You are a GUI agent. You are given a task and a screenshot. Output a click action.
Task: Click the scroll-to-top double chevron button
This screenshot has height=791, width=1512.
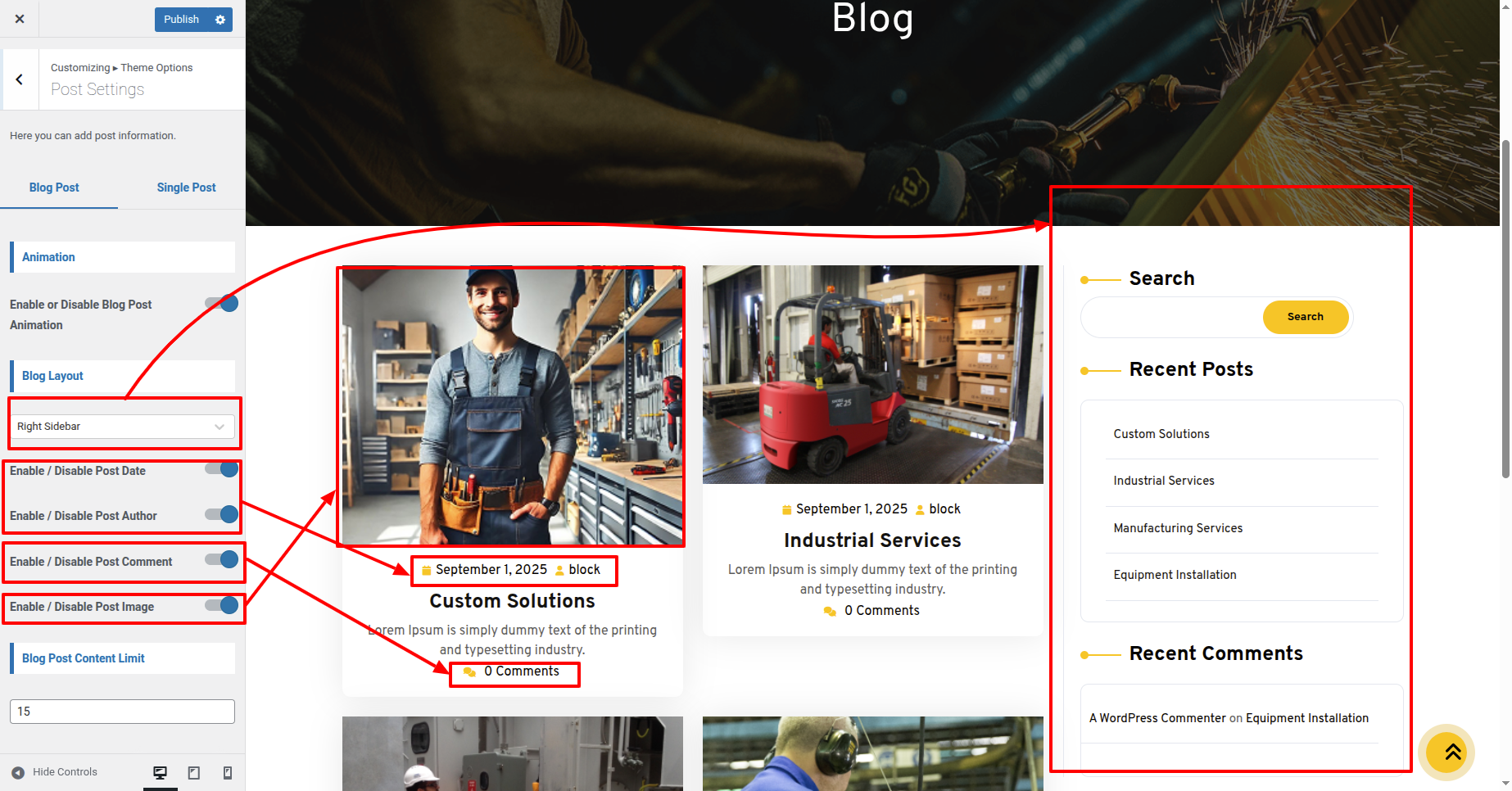[1451, 752]
